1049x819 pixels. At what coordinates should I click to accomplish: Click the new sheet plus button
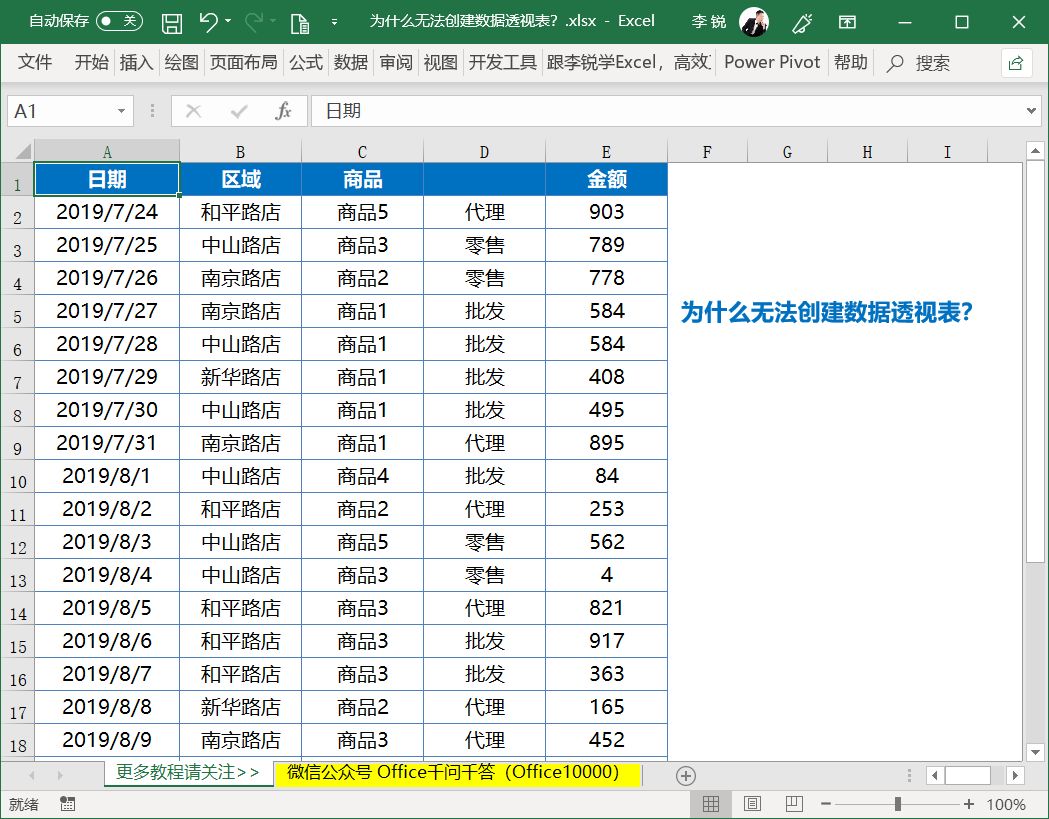pos(686,775)
